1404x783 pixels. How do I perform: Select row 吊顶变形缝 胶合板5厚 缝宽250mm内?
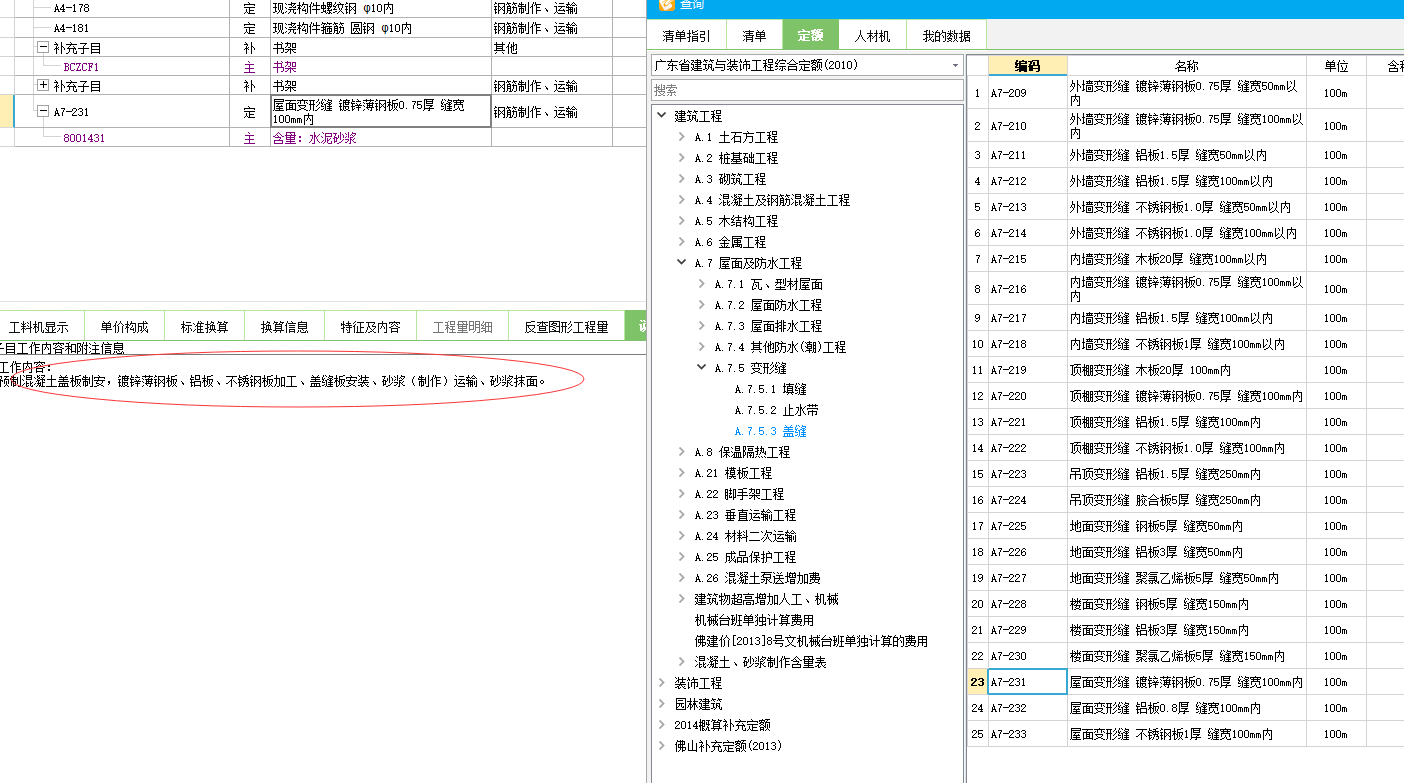[x=1186, y=500]
